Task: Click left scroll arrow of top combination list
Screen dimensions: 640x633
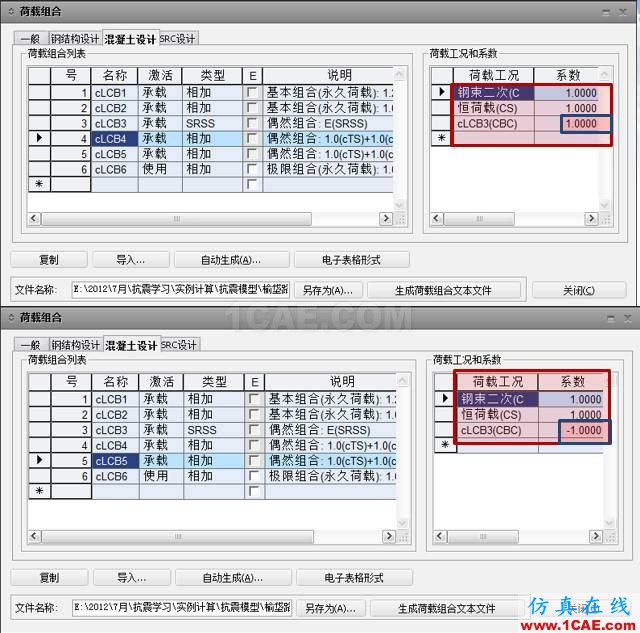Action: point(34,218)
